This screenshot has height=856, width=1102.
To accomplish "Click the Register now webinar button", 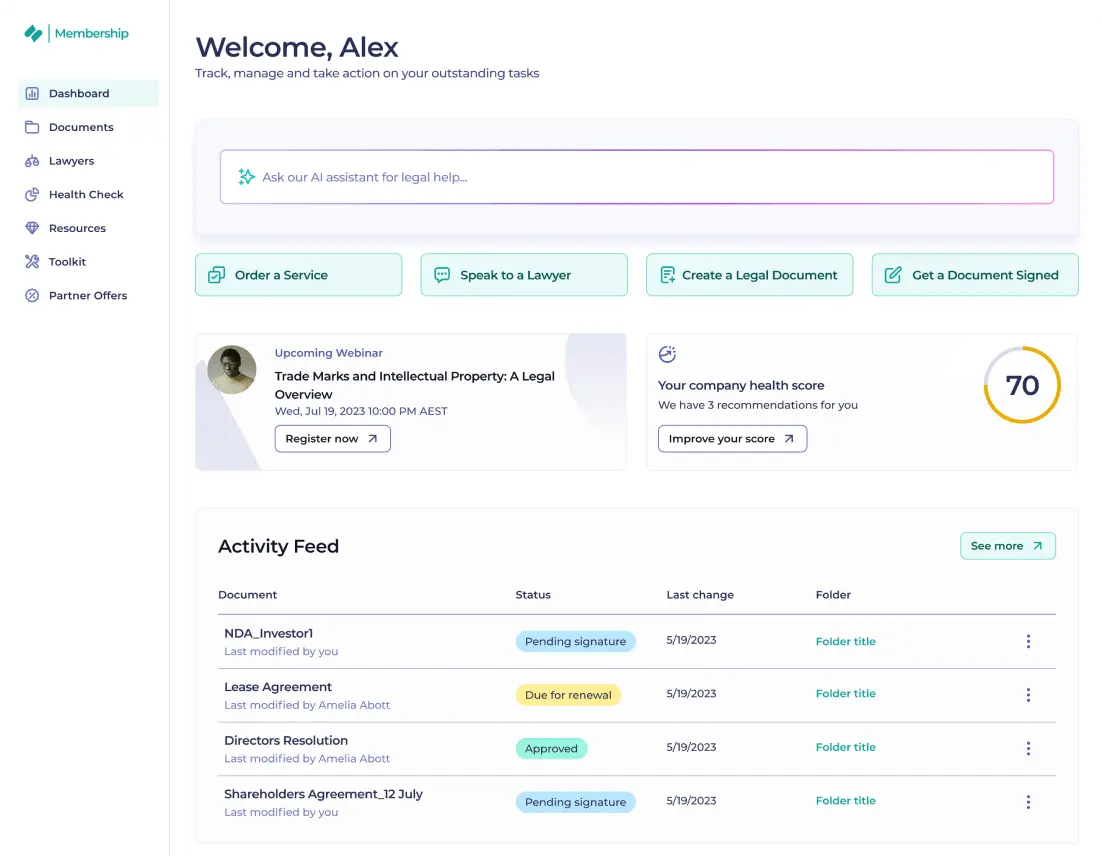I will [x=332, y=438].
